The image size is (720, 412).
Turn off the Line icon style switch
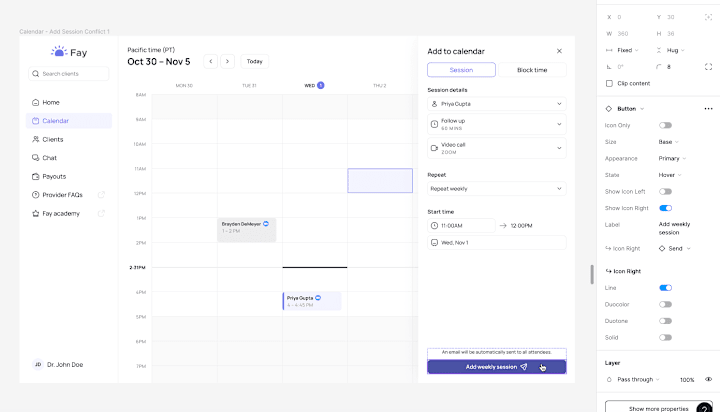[665, 288]
